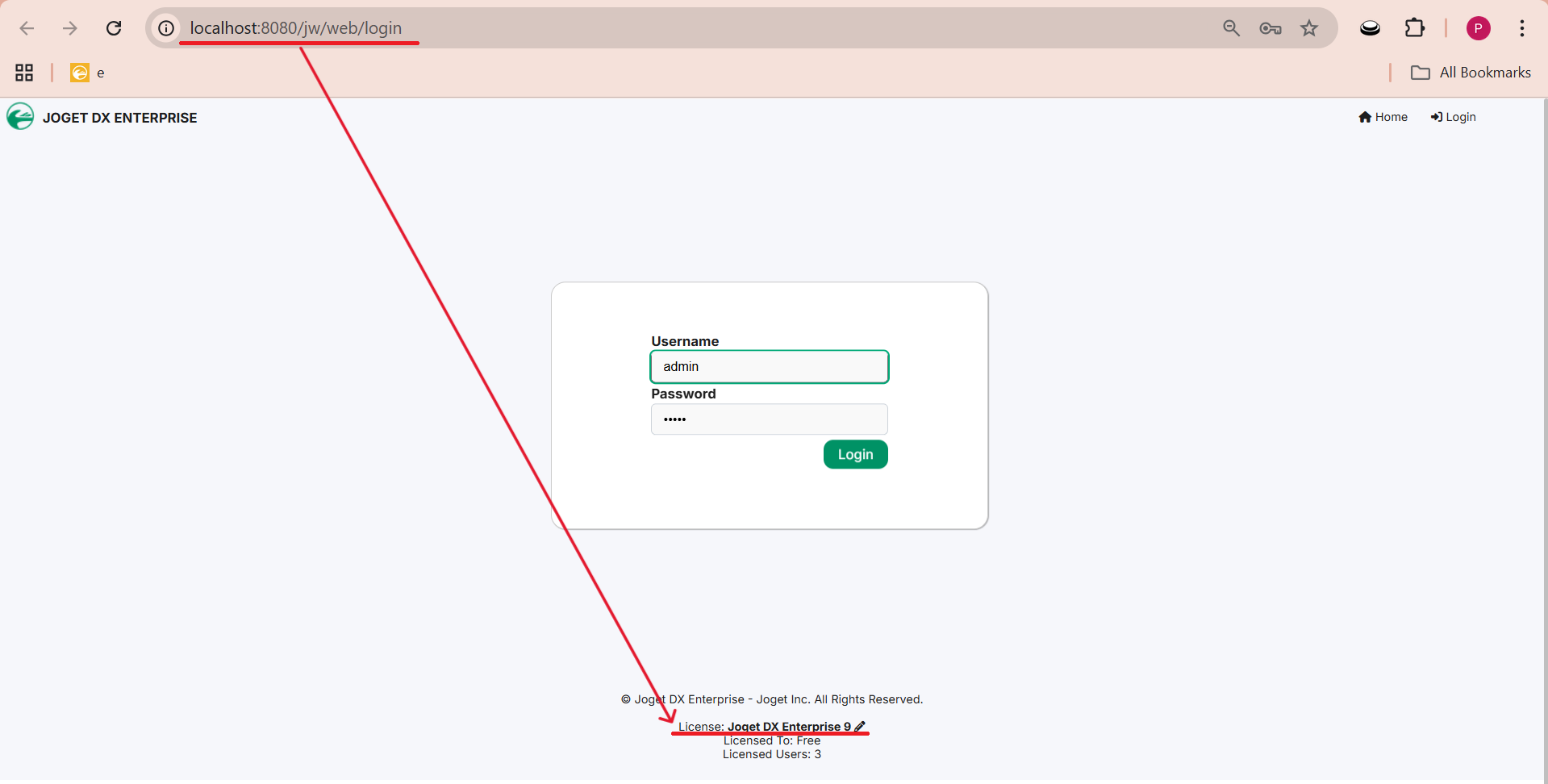The width and height of the screenshot is (1548, 784).
Task: Click the browser back arrow
Action: pos(27,28)
